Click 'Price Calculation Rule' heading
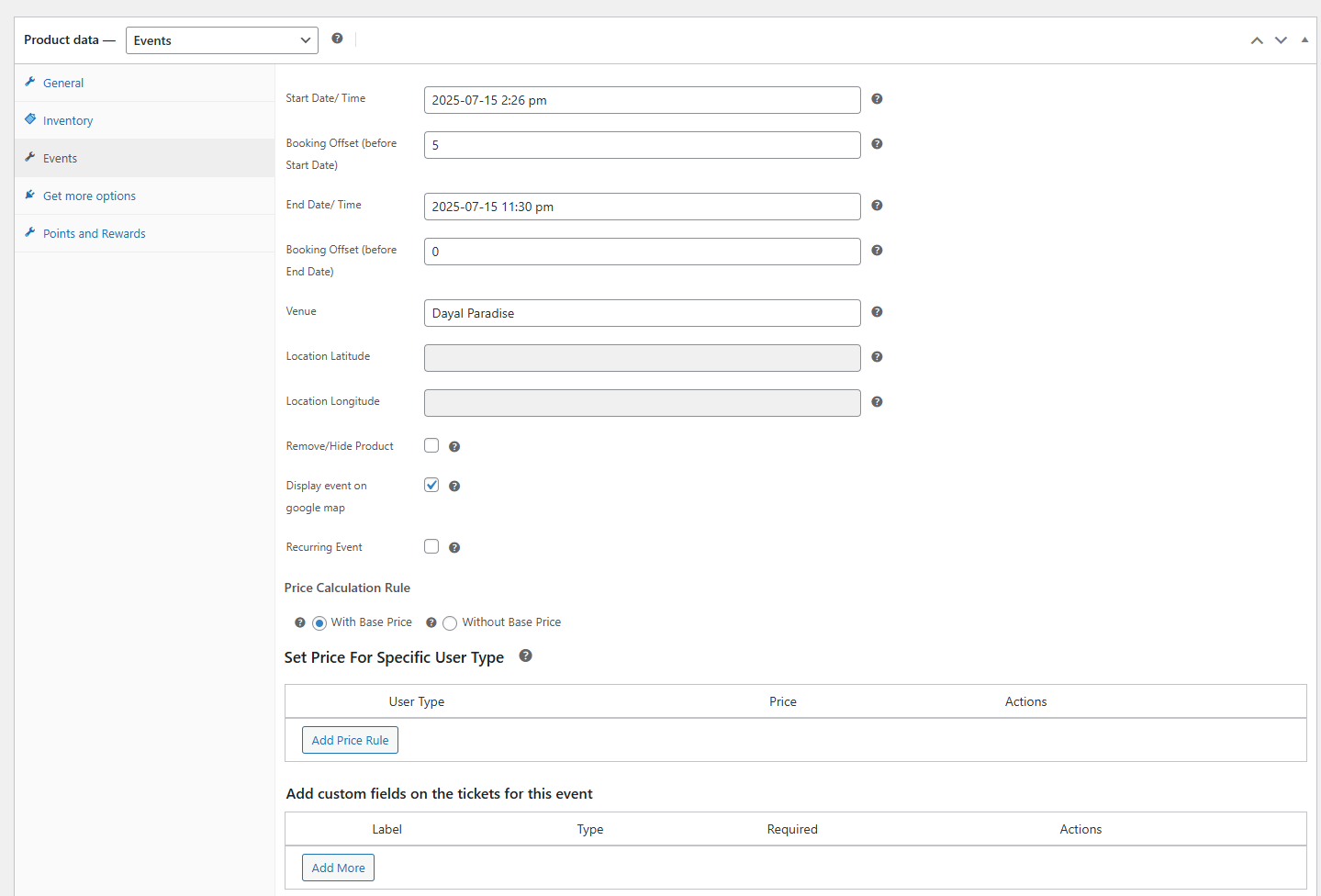This screenshot has width=1321, height=896. (x=347, y=588)
